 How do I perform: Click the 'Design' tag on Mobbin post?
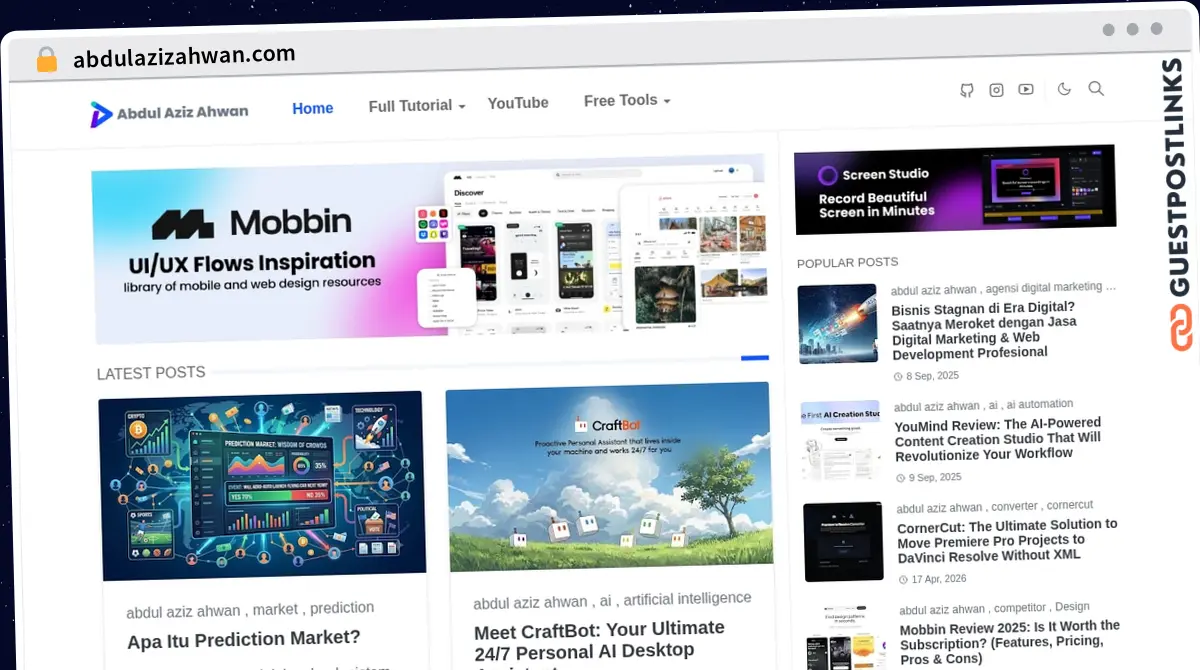point(1072,606)
